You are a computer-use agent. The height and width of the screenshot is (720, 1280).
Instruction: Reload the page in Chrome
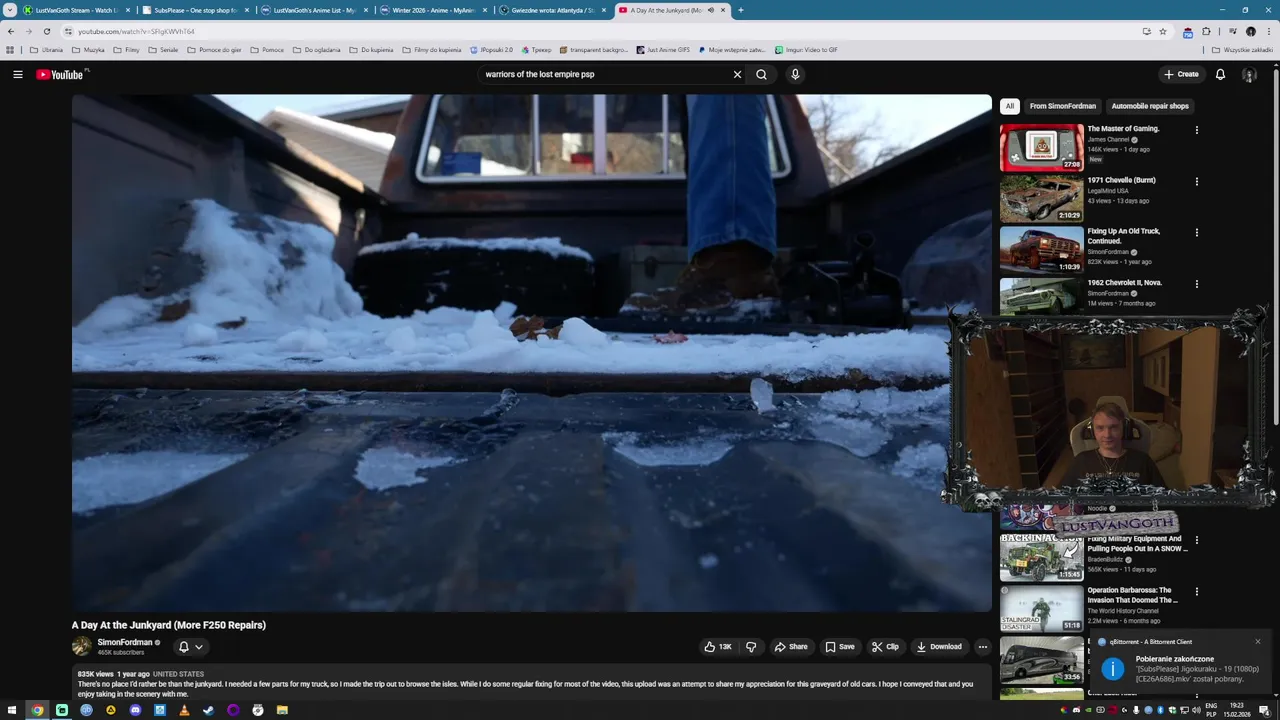point(46,31)
